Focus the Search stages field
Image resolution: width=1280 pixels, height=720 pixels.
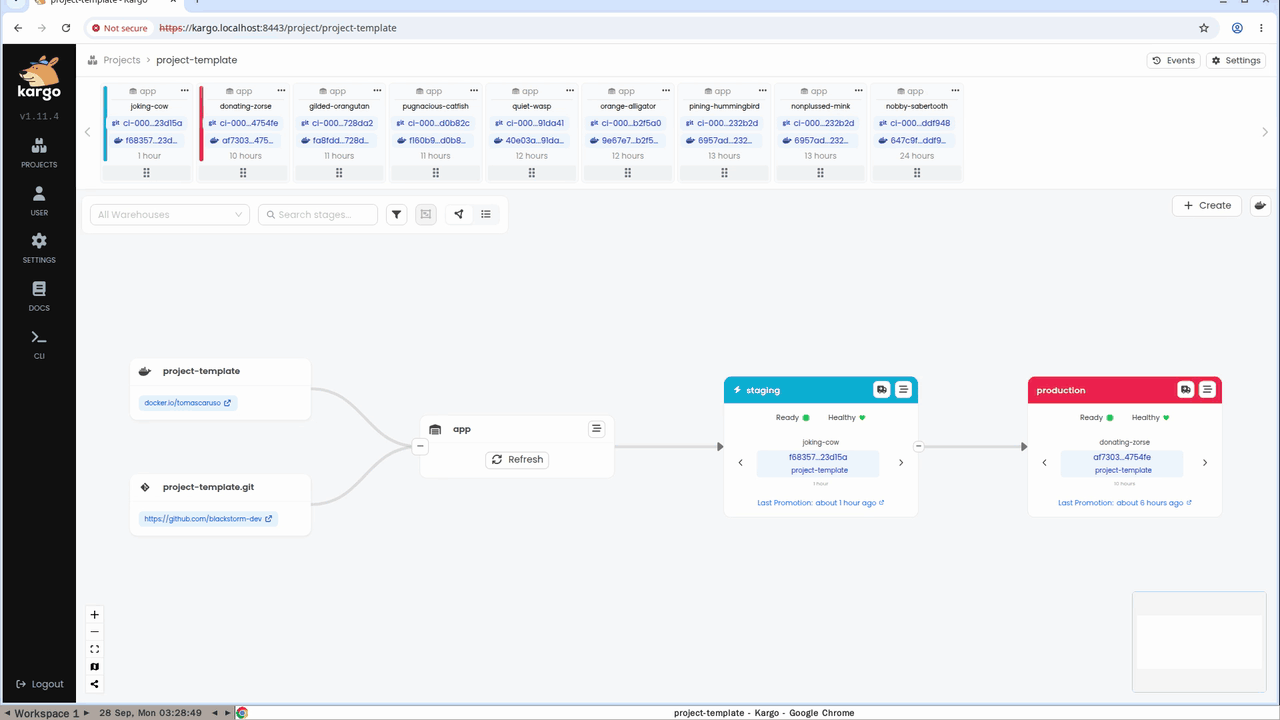(318, 214)
